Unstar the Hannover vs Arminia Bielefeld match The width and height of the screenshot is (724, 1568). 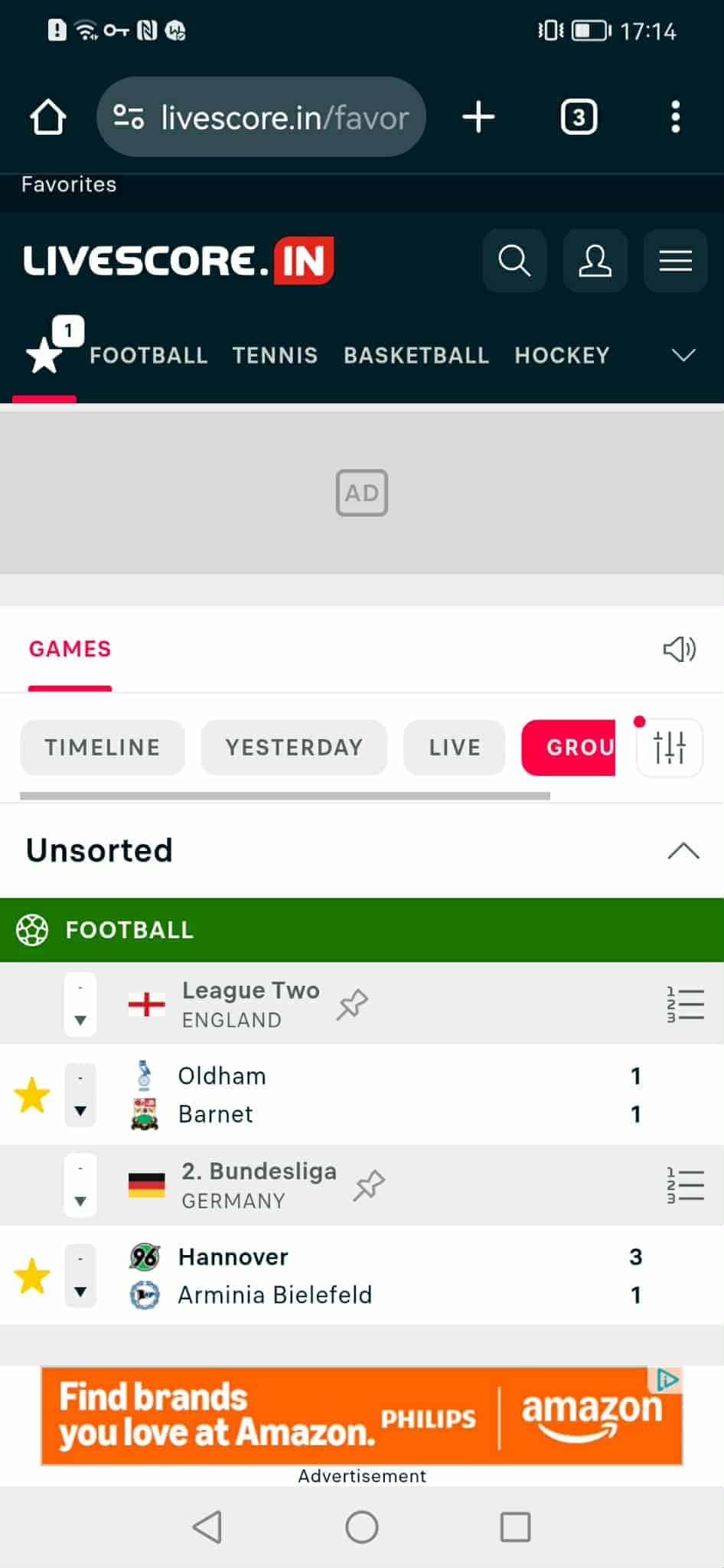tap(32, 1276)
